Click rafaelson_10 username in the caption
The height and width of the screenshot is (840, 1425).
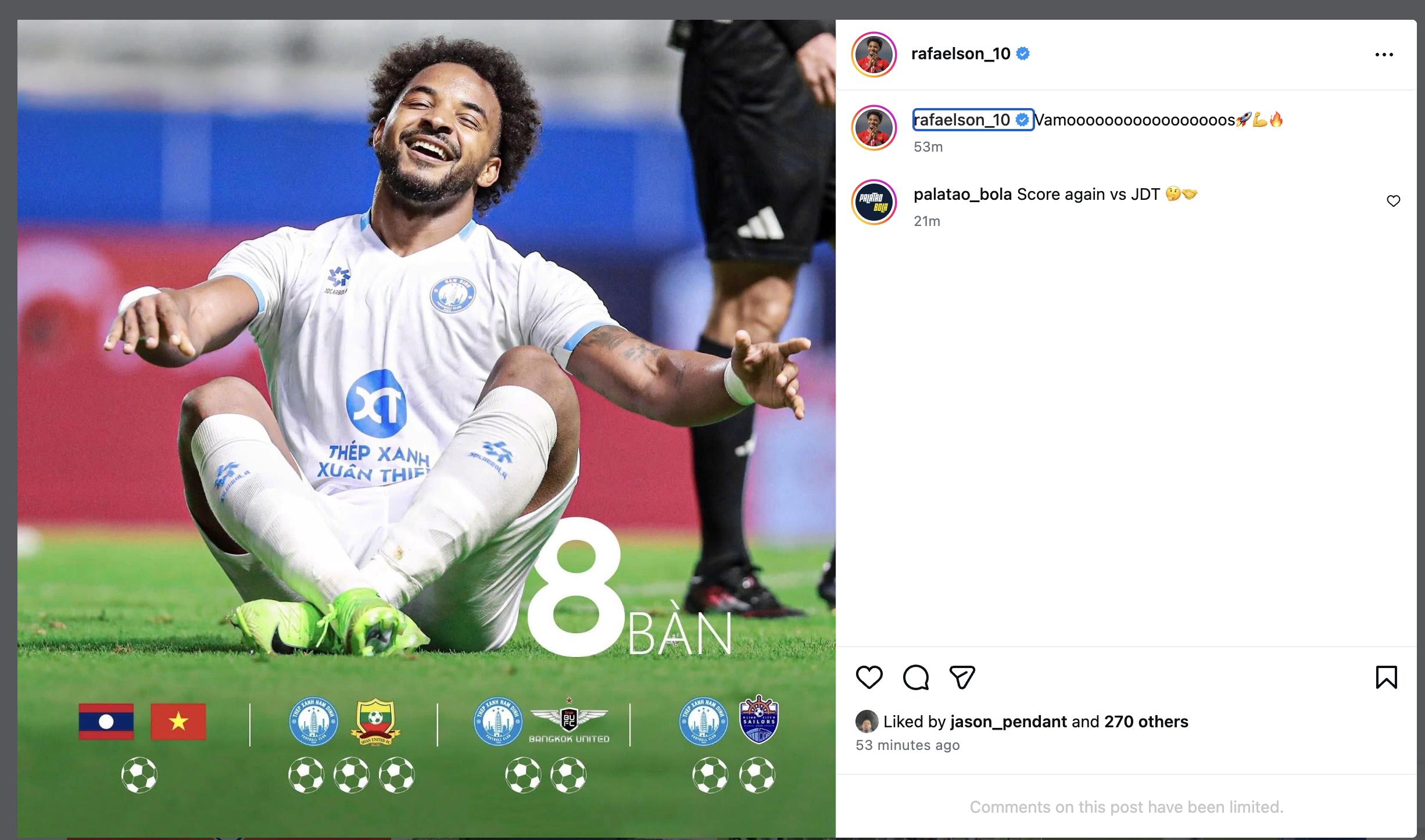[x=962, y=120]
